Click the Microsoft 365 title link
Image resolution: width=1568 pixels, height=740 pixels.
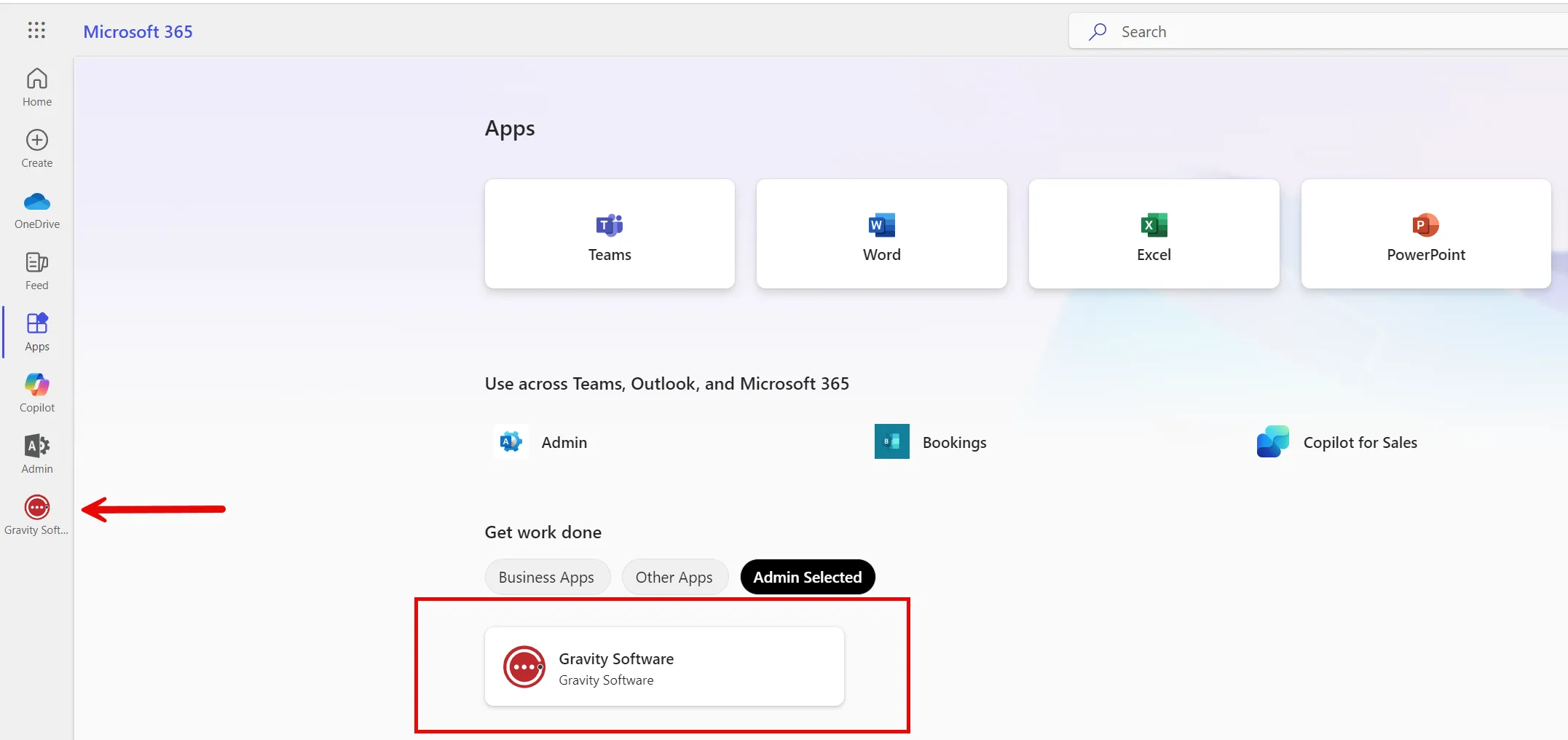(x=138, y=31)
